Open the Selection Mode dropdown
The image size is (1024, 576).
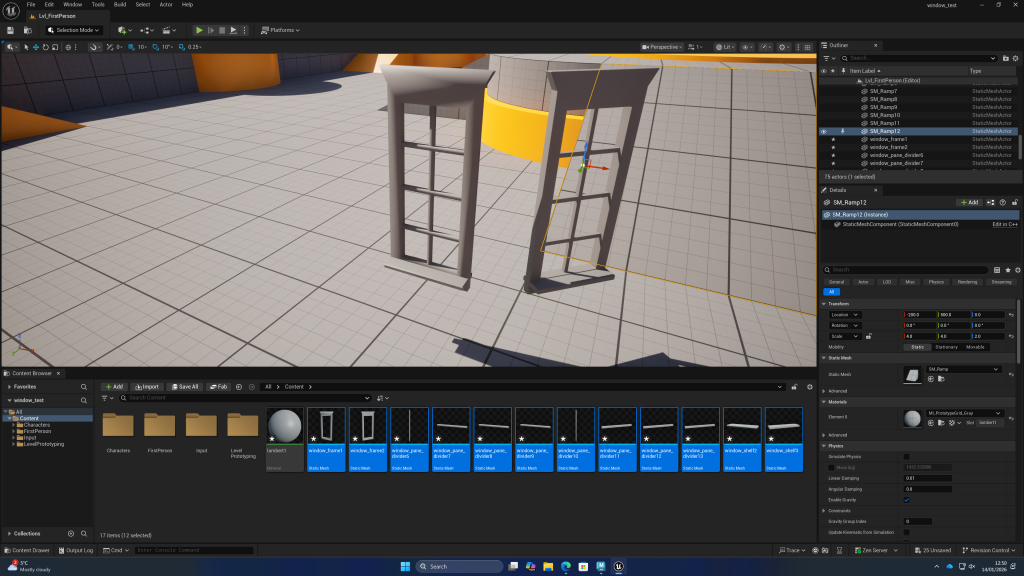(x=75, y=30)
